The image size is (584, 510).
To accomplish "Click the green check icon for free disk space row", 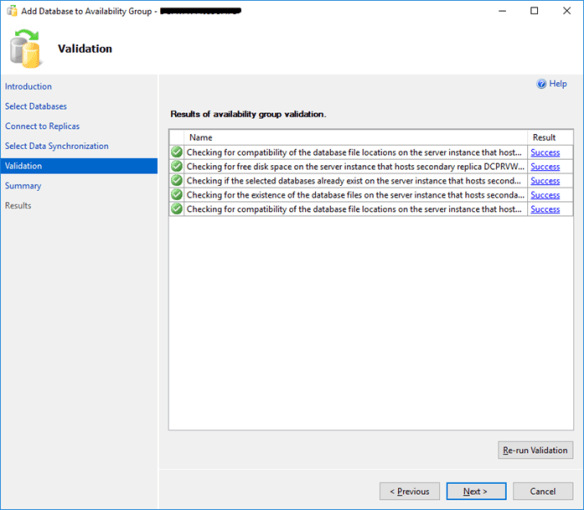I will 177,166.
